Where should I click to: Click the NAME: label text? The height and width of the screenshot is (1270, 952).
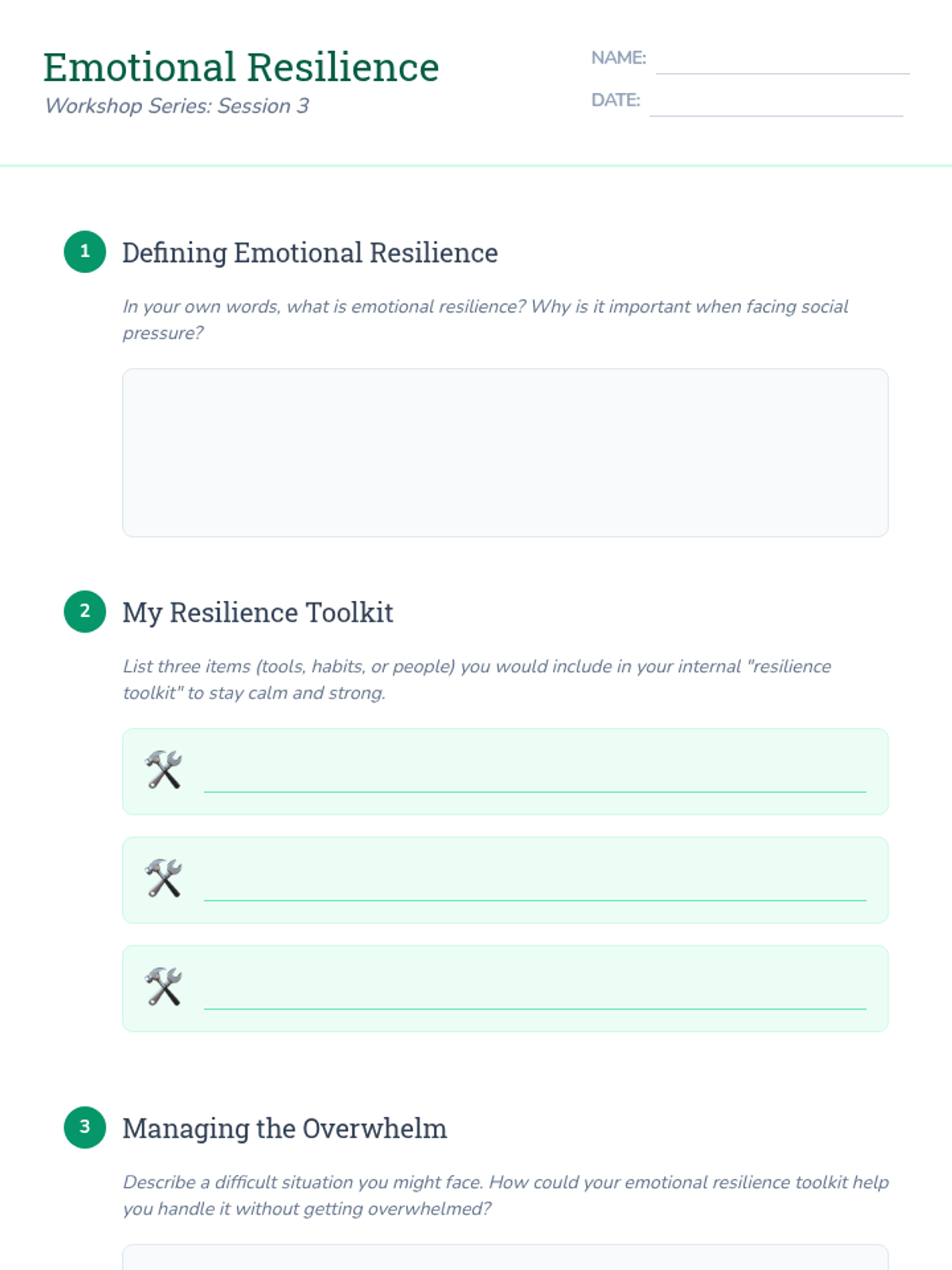[618, 58]
